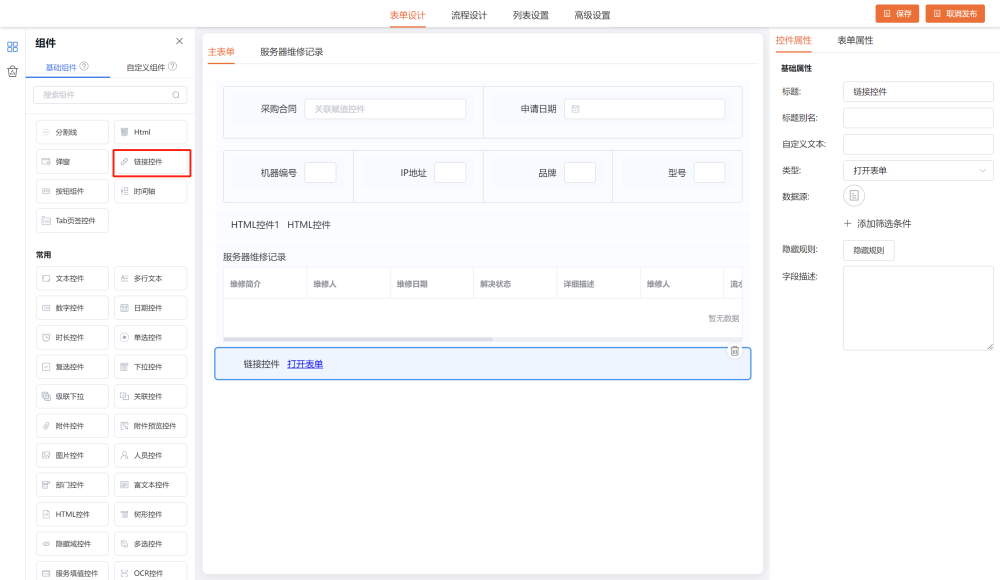The height and width of the screenshot is (580, 1000).
Task: Open the 数据源 document icon button
Action: pyautogui.click(x=854, y=196)
